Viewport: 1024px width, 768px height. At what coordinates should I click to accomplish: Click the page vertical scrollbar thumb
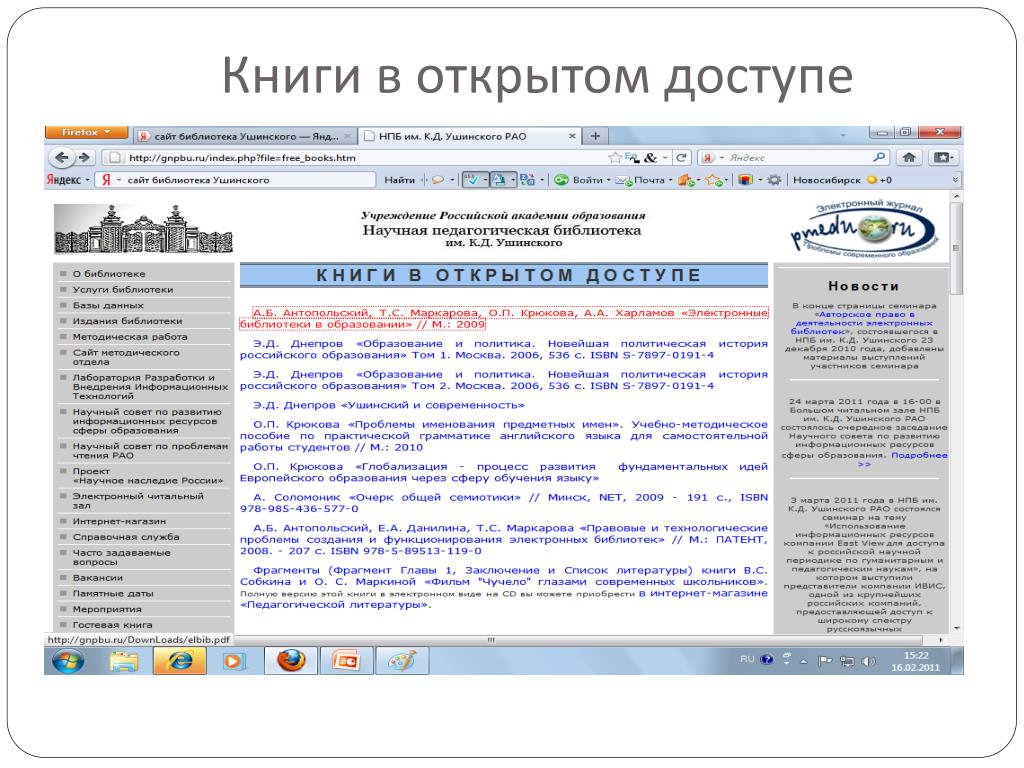click(x=956, y=248)
